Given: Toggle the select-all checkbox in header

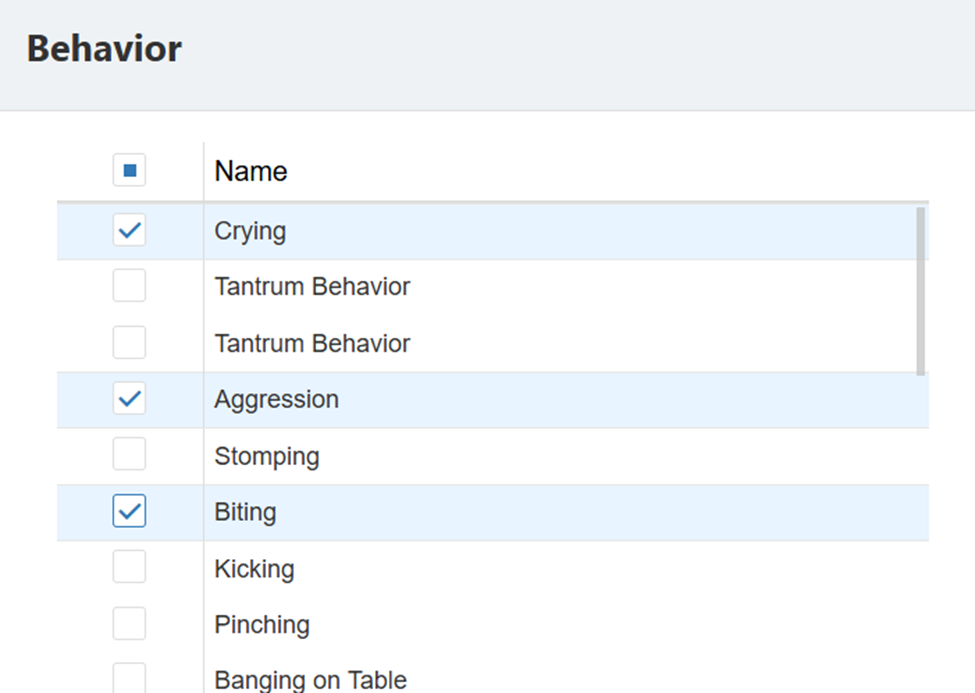Looking at the screenshot, I should [129, 170].
